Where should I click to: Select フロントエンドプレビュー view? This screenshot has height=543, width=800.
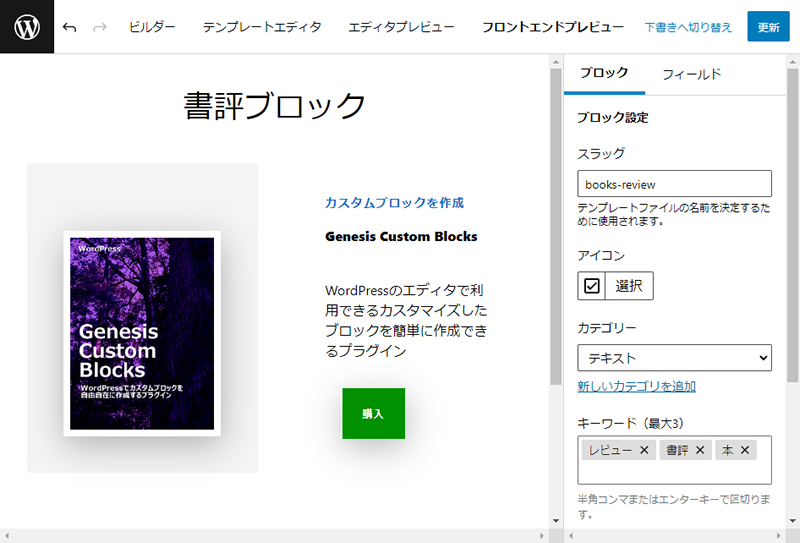(x=553, y=27)
